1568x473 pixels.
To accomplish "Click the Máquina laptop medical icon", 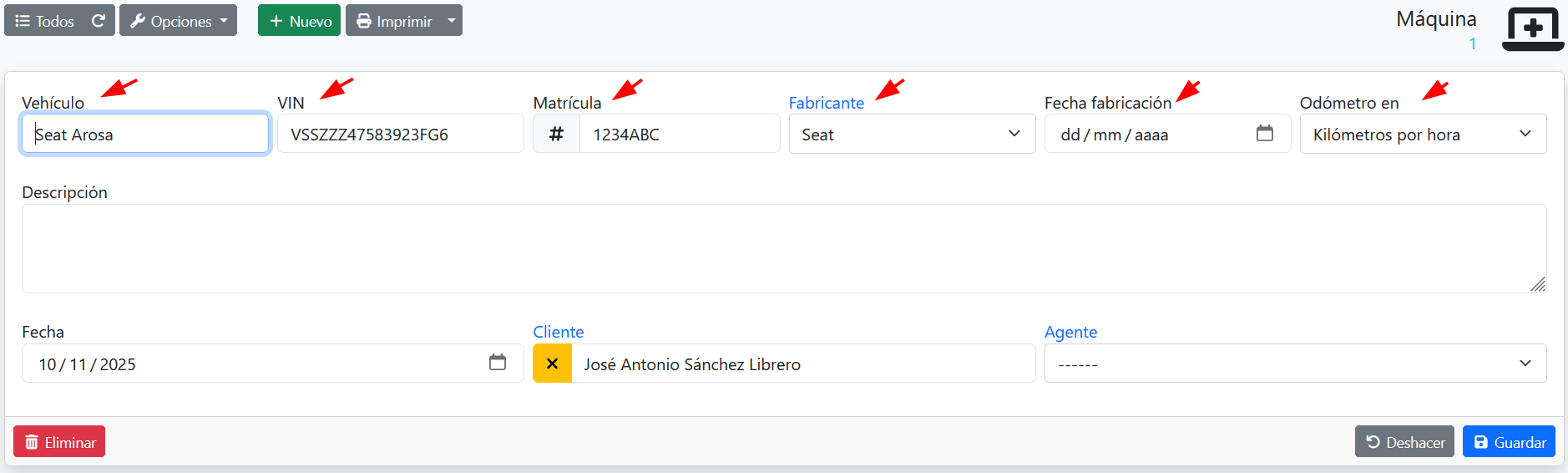I will click(1532, 29).
